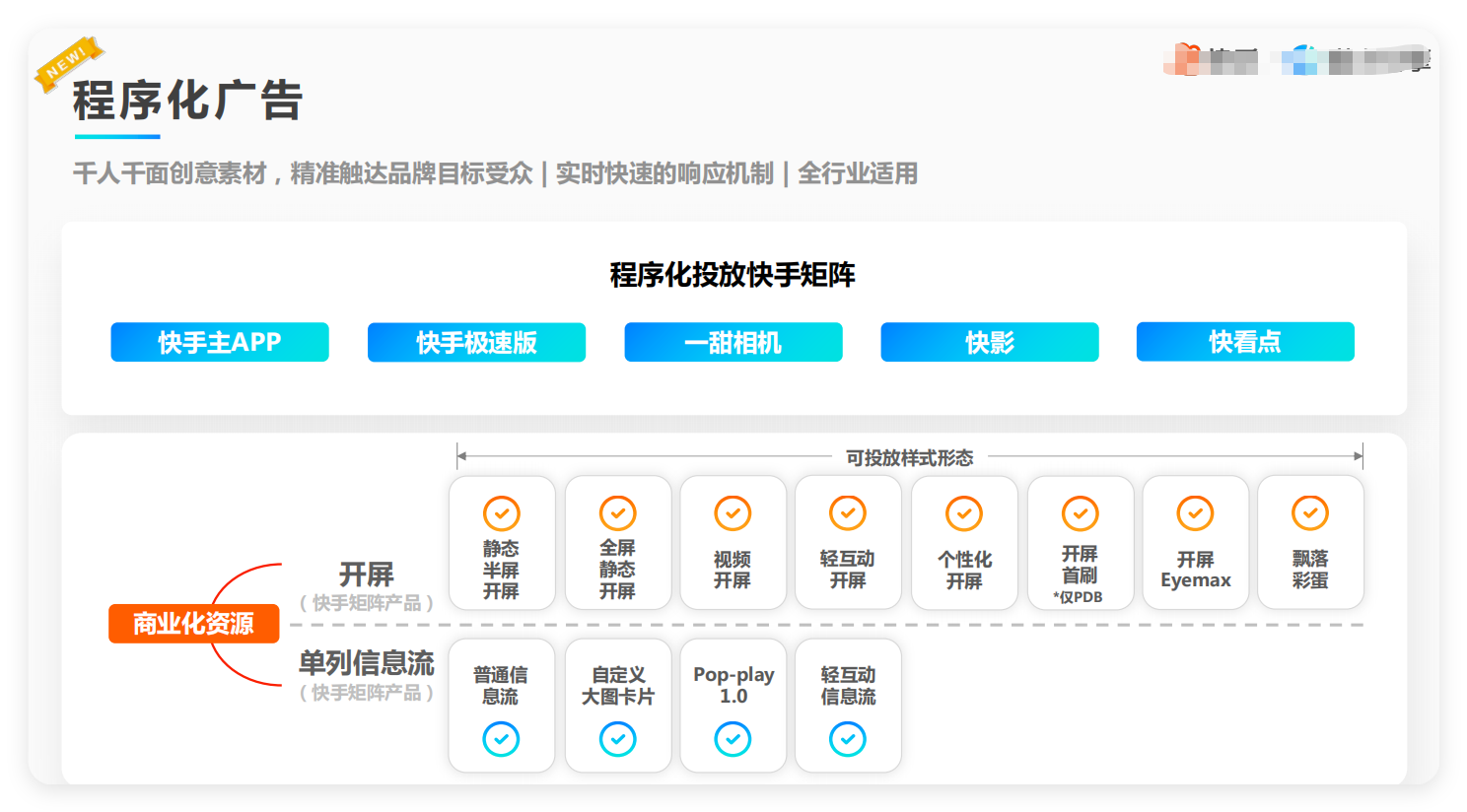Screen dimensions: 1467x812
Task: Toggle the check on 普通信息流 card
Action: click(x=502, y=737)
